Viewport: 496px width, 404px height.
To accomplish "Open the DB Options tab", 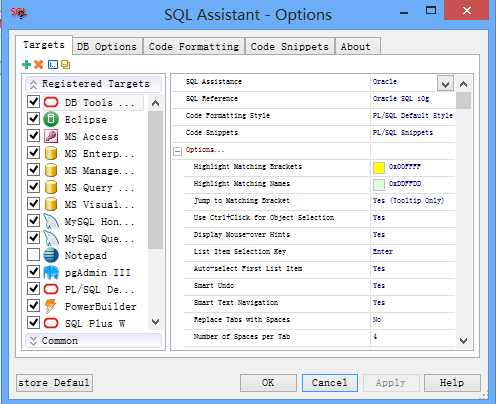I will coord(107,47).
